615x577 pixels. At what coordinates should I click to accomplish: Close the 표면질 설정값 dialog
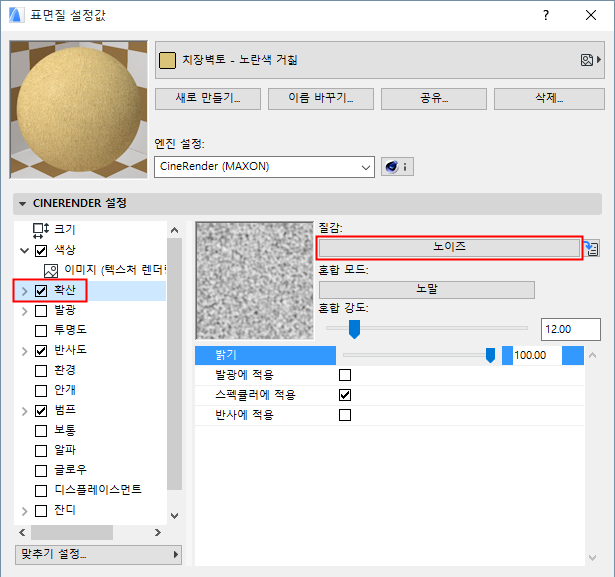[x=591, y=15]
